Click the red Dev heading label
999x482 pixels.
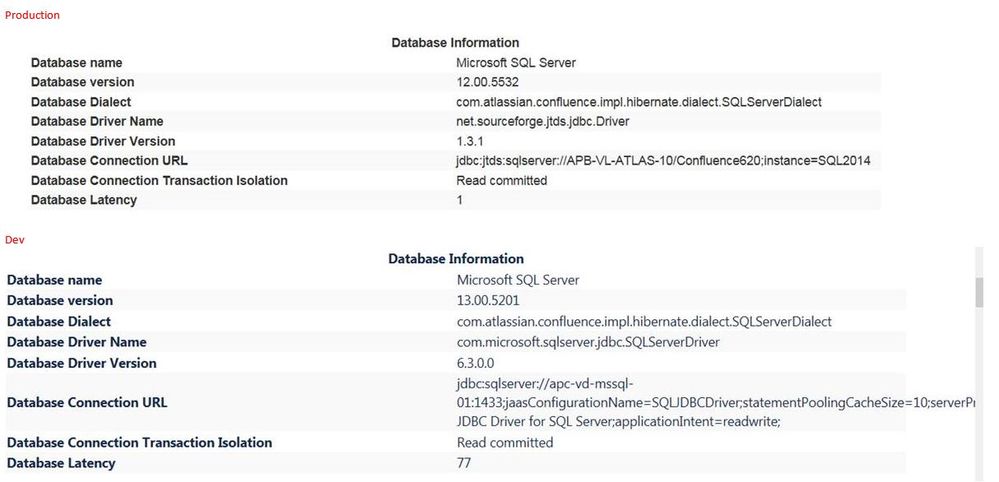click(15, 240)
